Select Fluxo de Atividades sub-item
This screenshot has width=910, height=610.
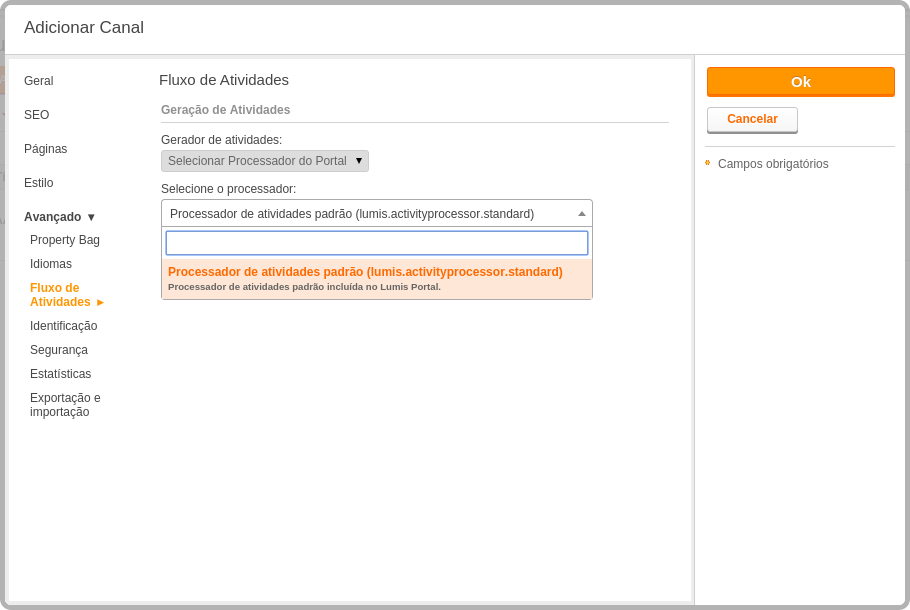point(66,295)
